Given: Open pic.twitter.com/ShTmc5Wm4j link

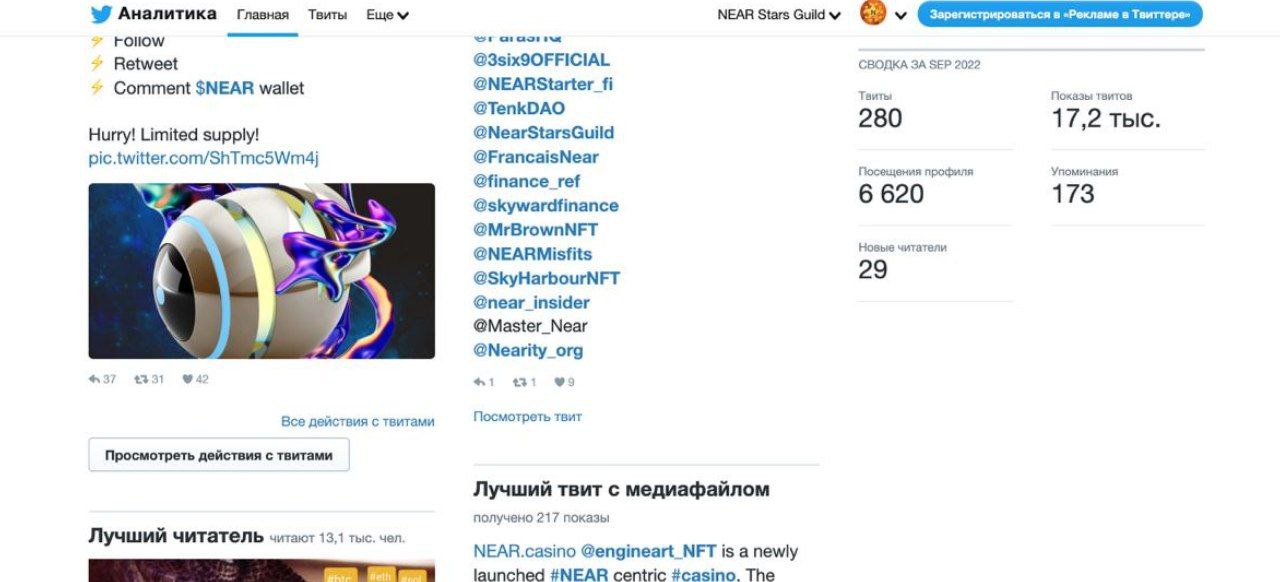Looking at the screenshot, I should pyautogui.click(x=204, y=158).
